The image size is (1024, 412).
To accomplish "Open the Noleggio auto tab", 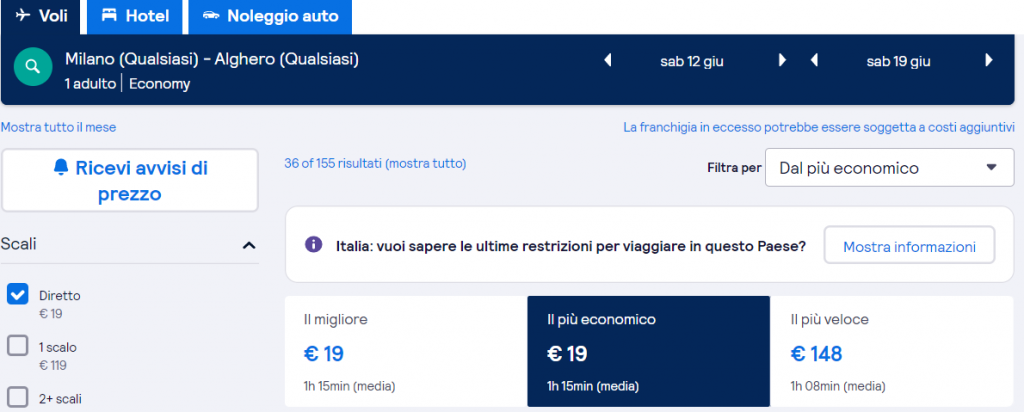I will coord(270,16).
